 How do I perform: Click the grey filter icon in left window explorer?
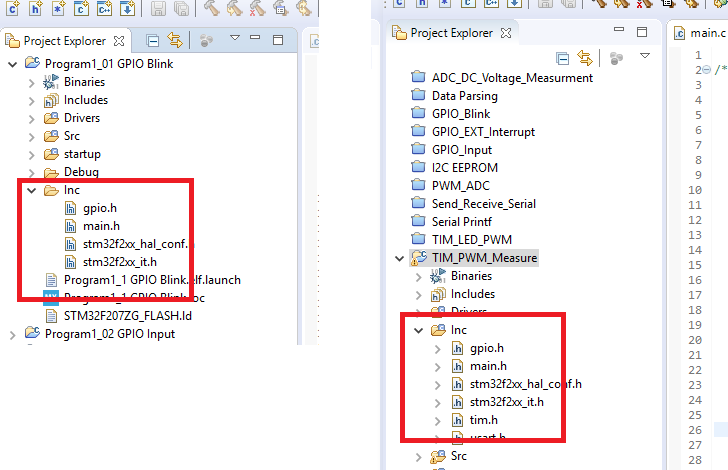coord(206,41)
